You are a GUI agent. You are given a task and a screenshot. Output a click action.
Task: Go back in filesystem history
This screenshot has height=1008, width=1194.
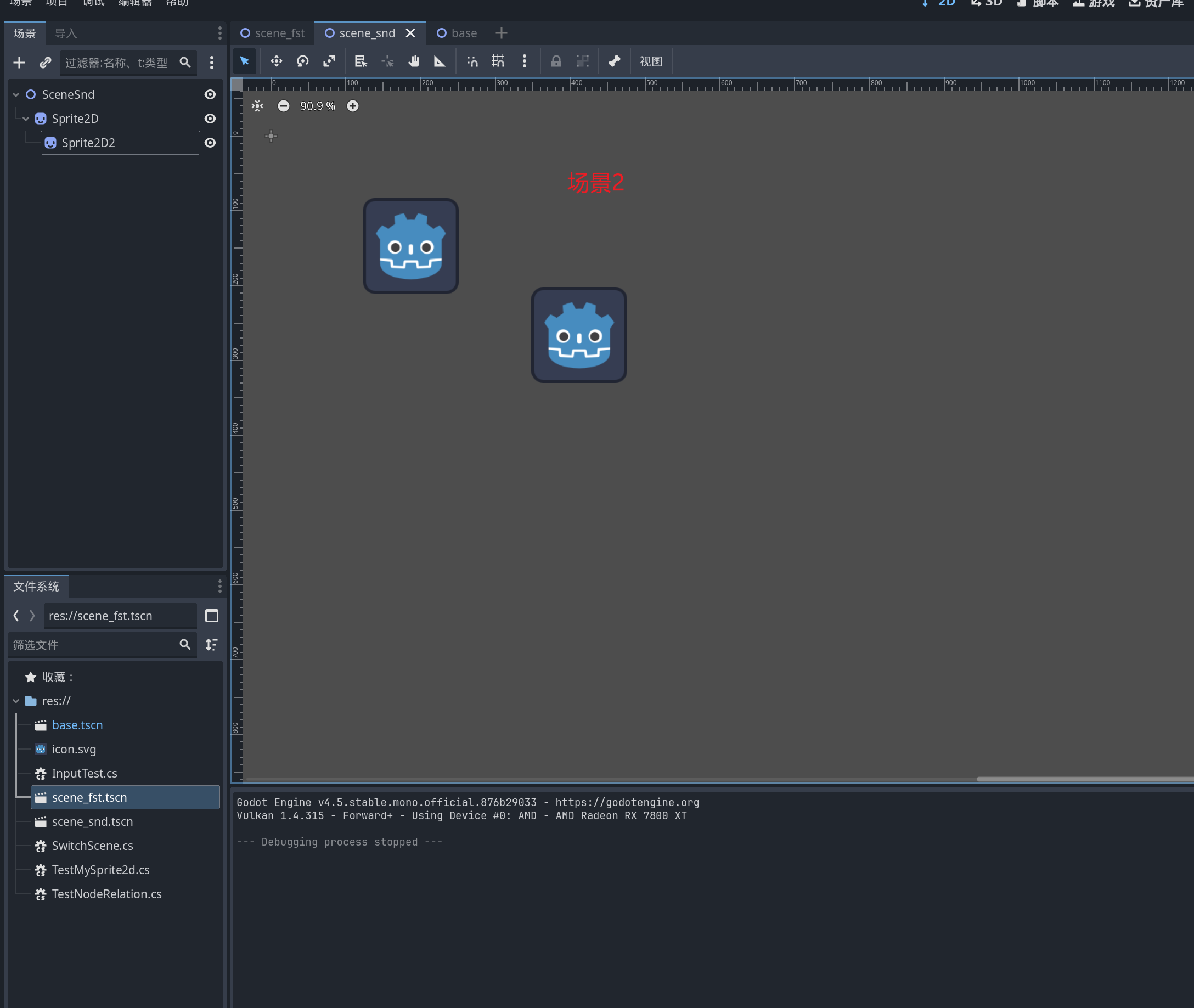click(16, 616)
